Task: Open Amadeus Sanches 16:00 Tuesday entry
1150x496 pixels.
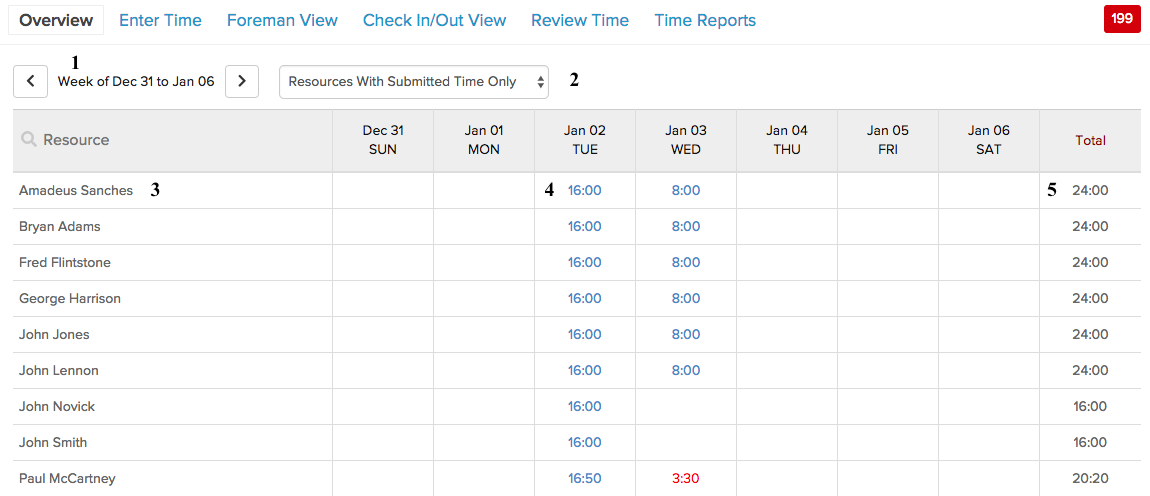Action: [585, 191]
